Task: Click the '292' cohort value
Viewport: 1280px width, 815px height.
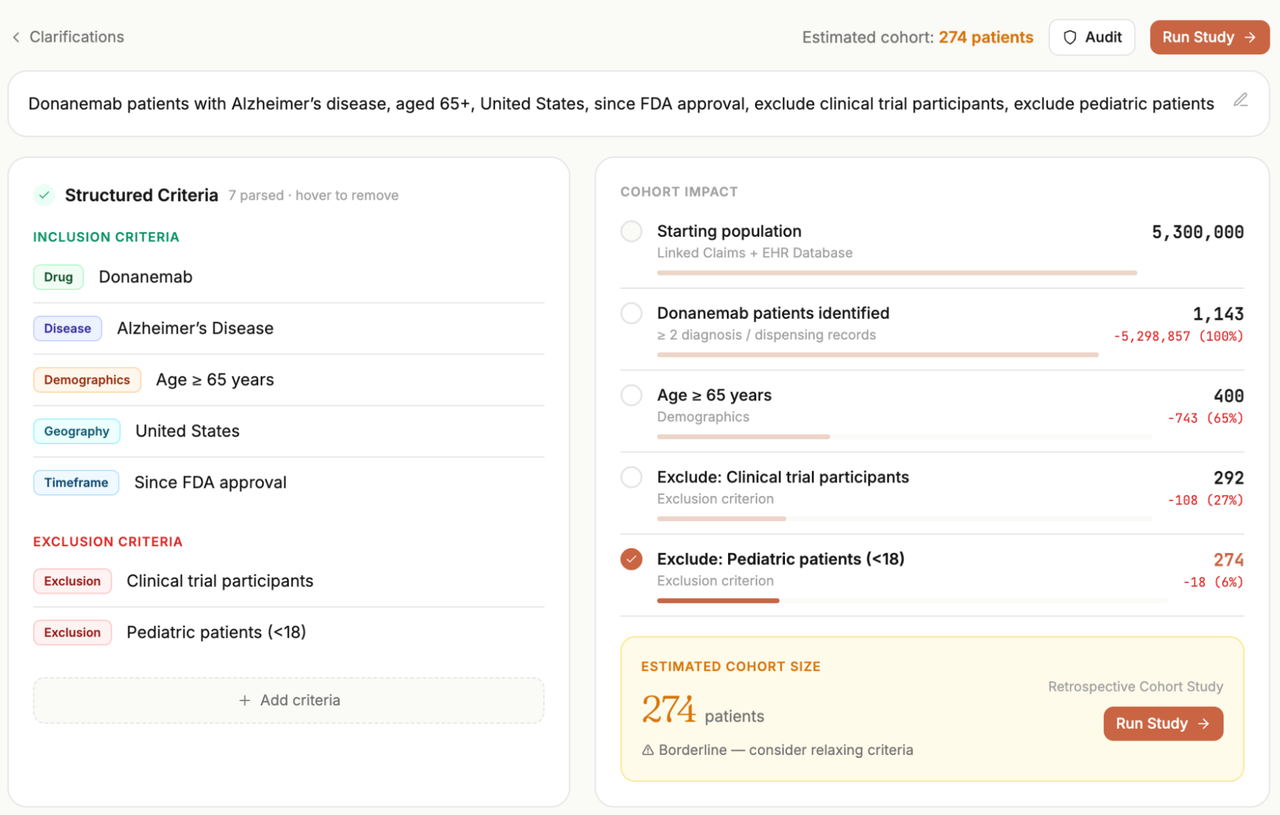Action: point(1229,478)
